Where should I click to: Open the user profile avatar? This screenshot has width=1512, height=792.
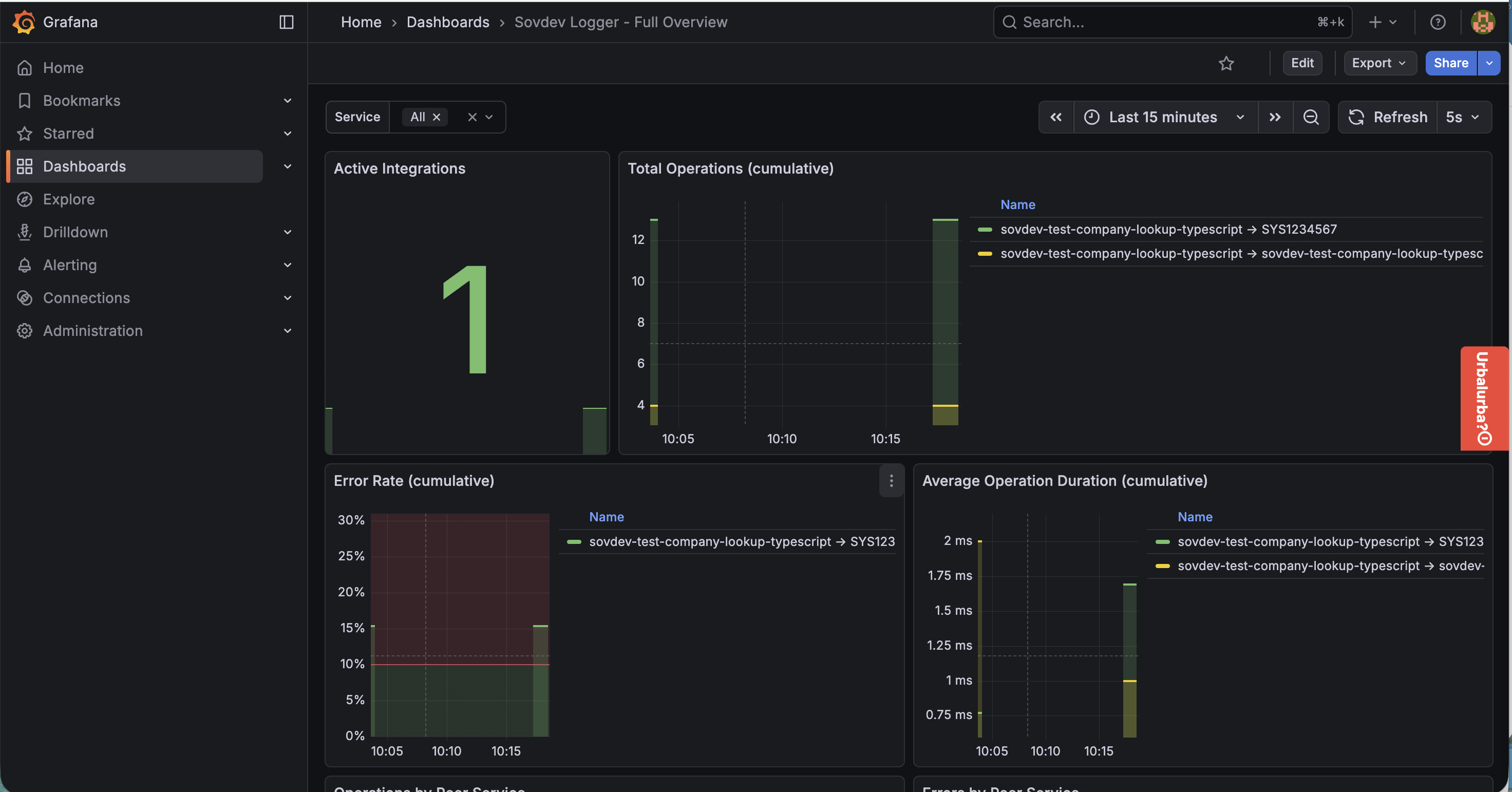(x=1483, y=22)
